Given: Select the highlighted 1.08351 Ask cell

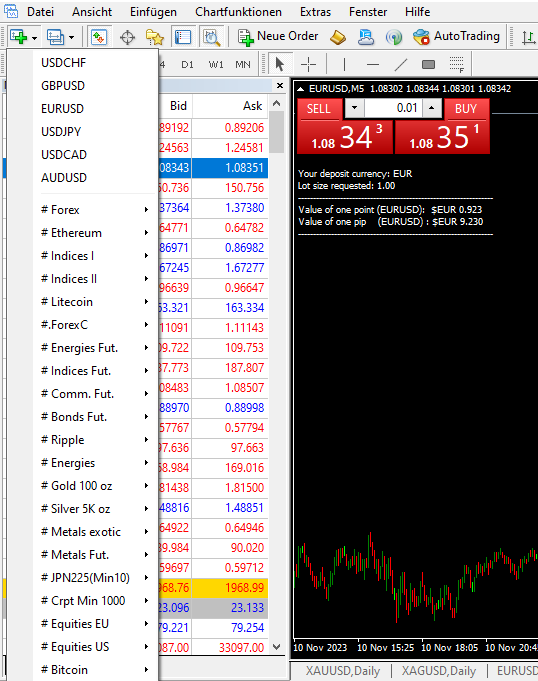Looking at the screenshot, I should click(x=230, y=168).
